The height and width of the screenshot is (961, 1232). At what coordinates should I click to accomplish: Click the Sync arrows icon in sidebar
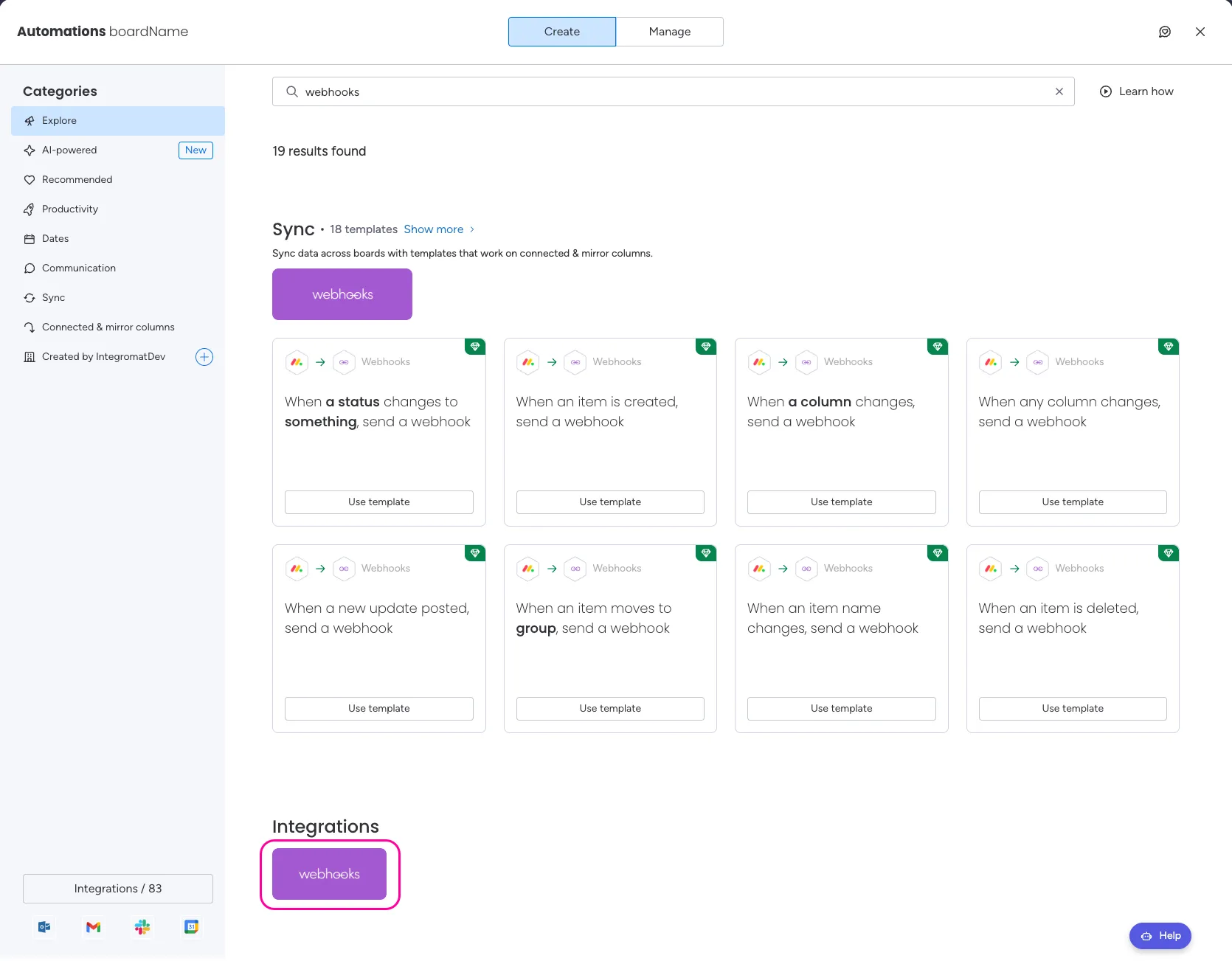[30, 298]
